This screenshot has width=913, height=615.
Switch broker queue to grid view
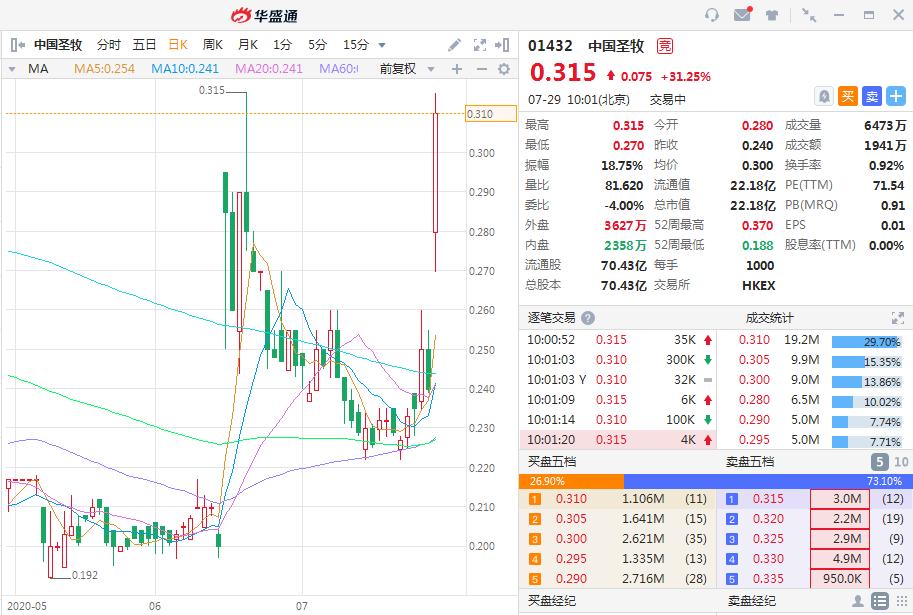[x=902, y=600]
